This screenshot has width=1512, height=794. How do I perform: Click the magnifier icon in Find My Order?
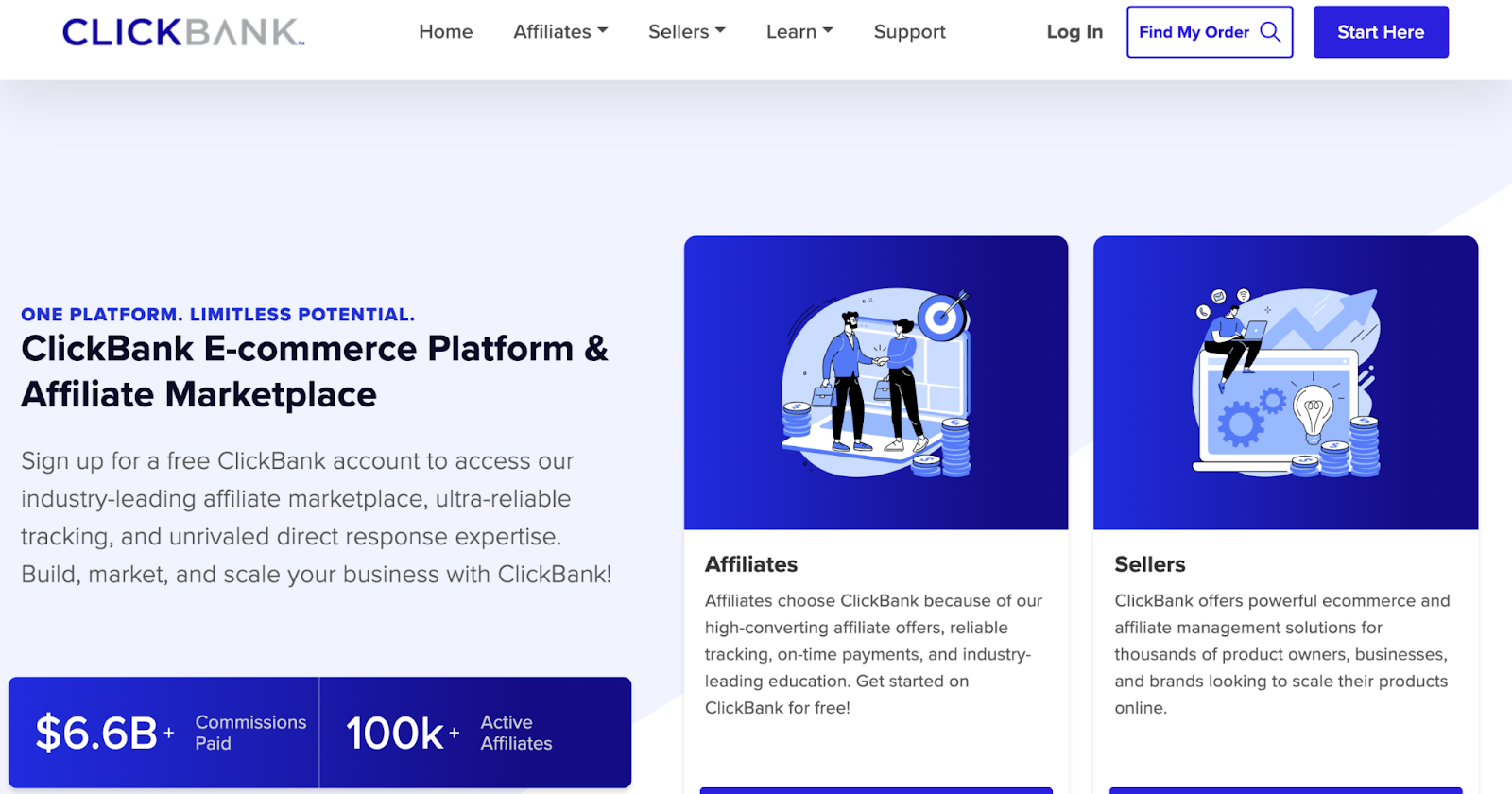click(x=1270, y=32)
